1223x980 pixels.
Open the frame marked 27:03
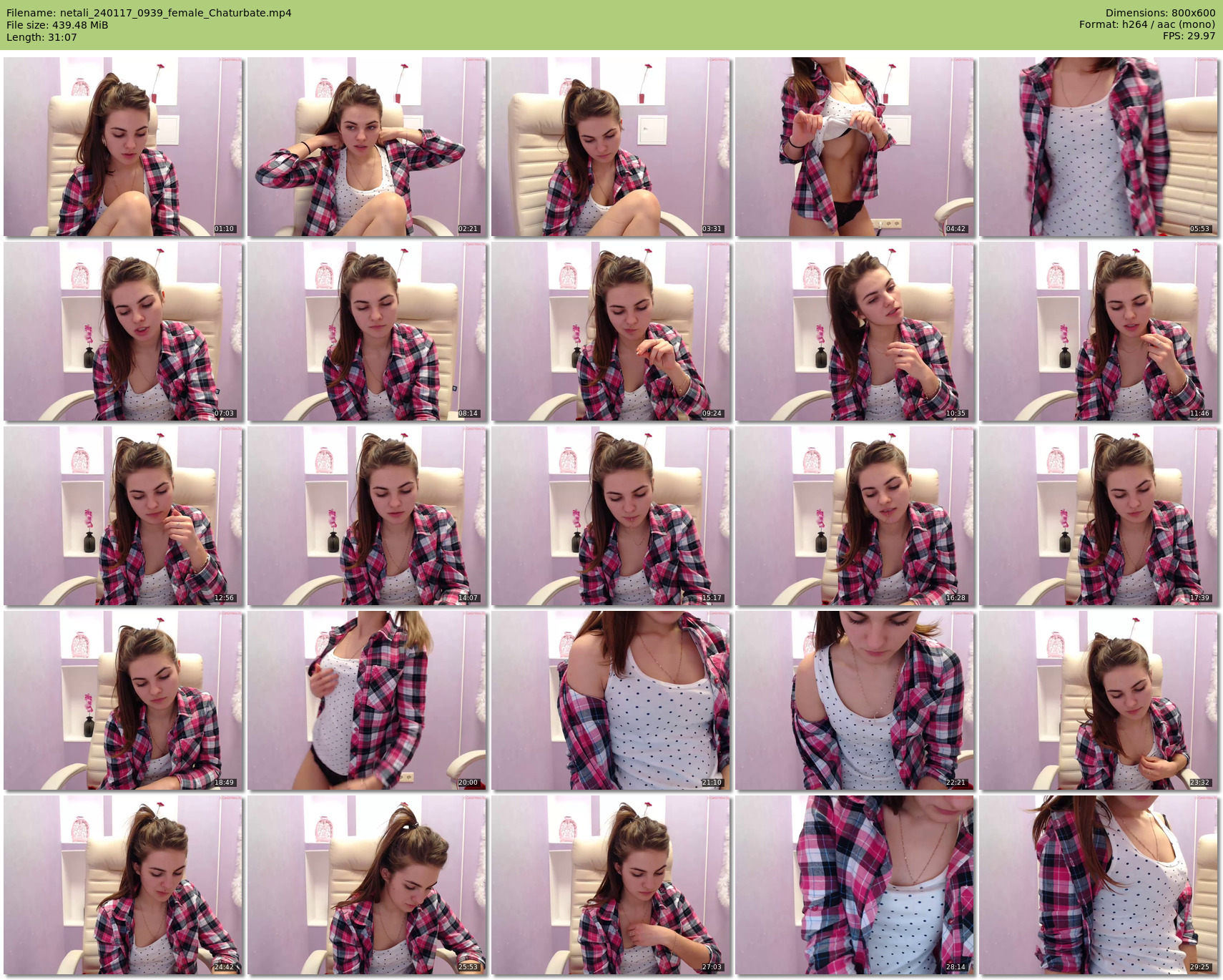(x=610, y=885)
